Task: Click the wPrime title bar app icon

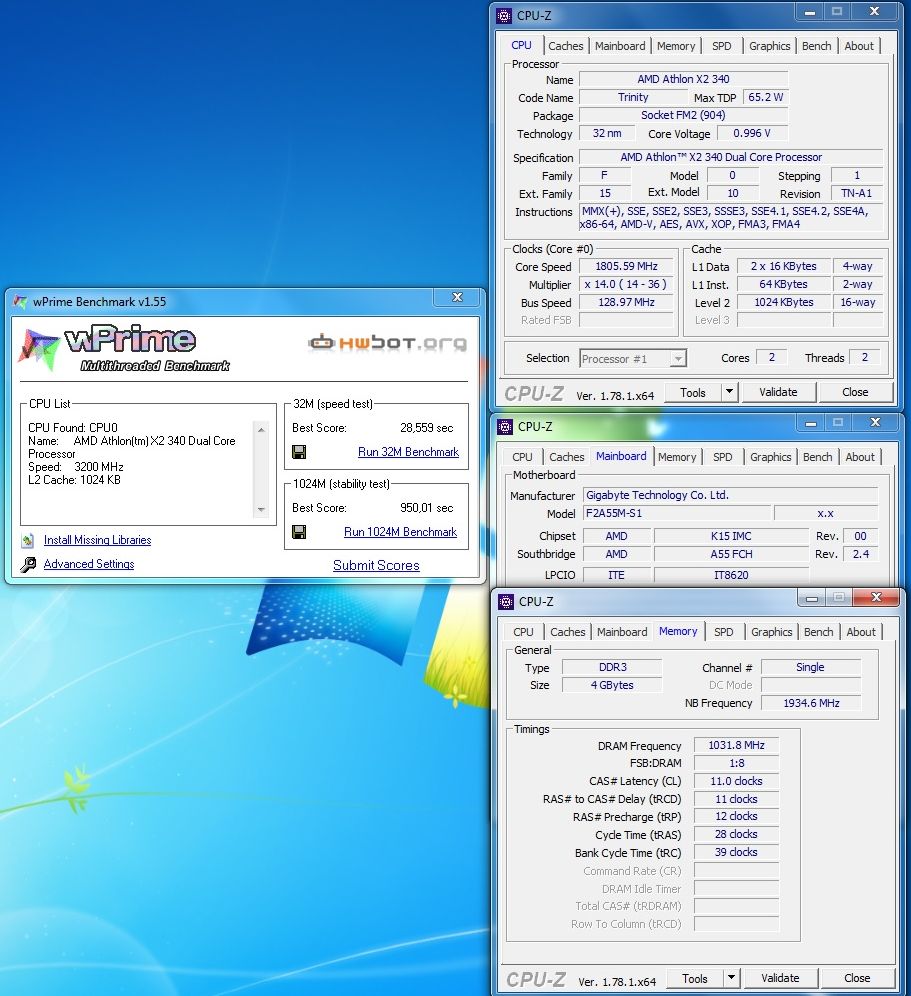Action: point(20,302)
